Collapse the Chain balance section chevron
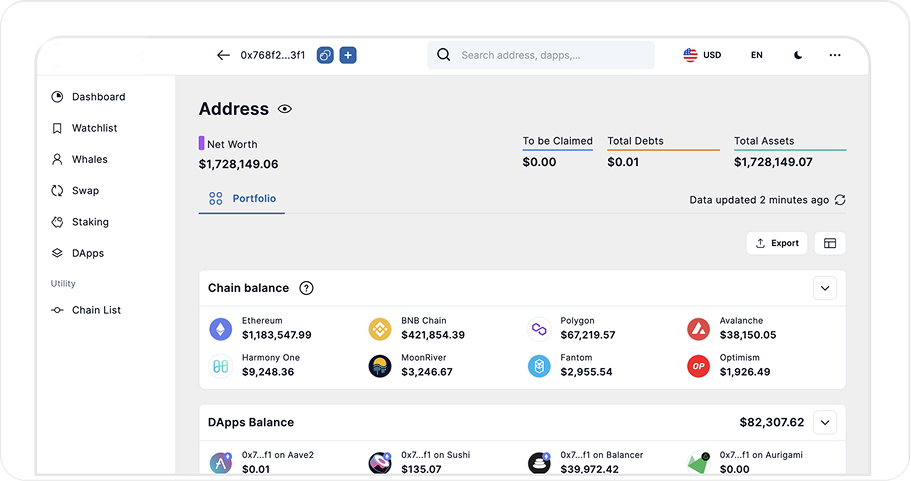This screenshot has height=481, width=911. [825, 288]
